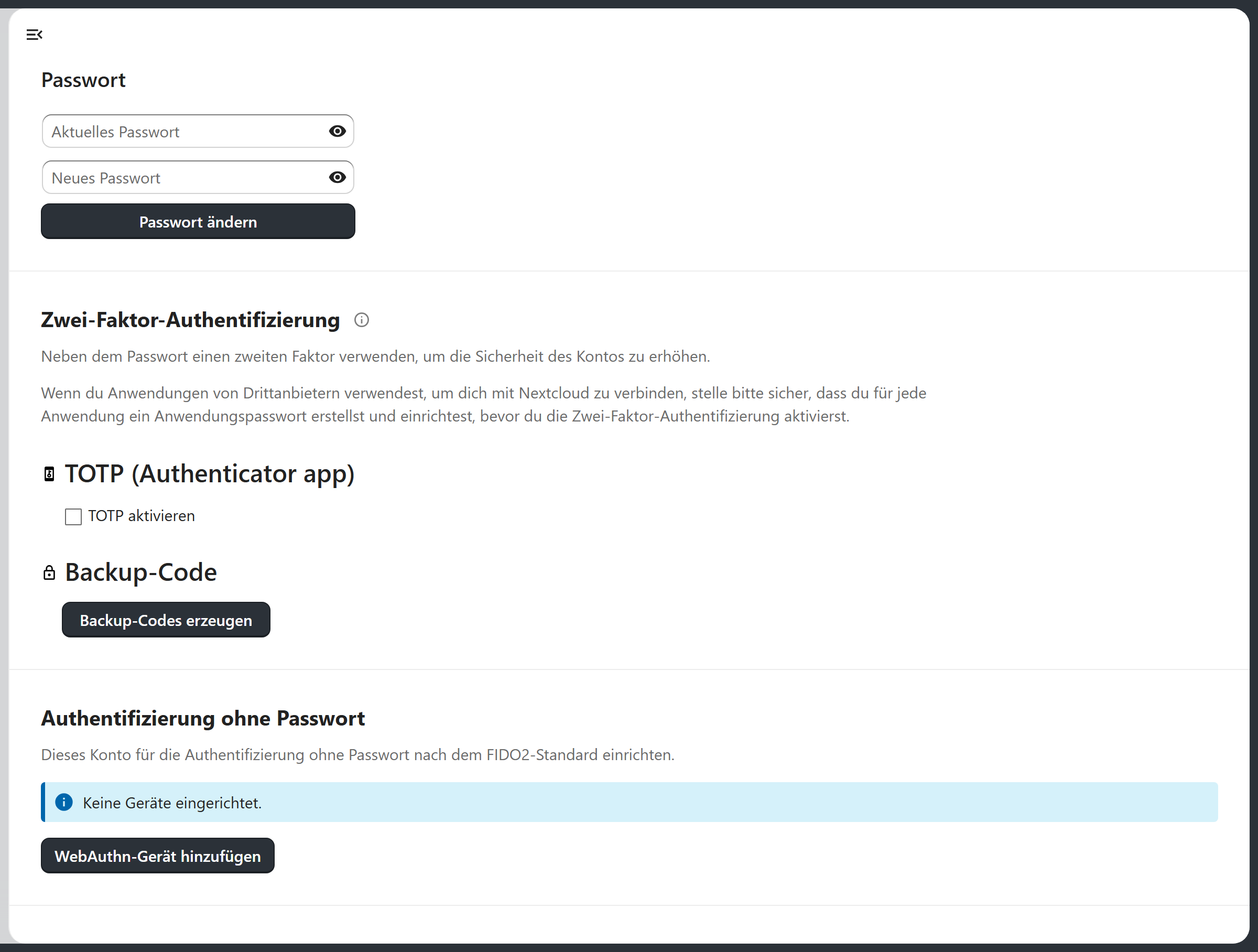Viewport: 1258px width, 952px height.
Task: Click the Drittanbietern Anwendungspasswort paragraph
Action: [484, 404]
